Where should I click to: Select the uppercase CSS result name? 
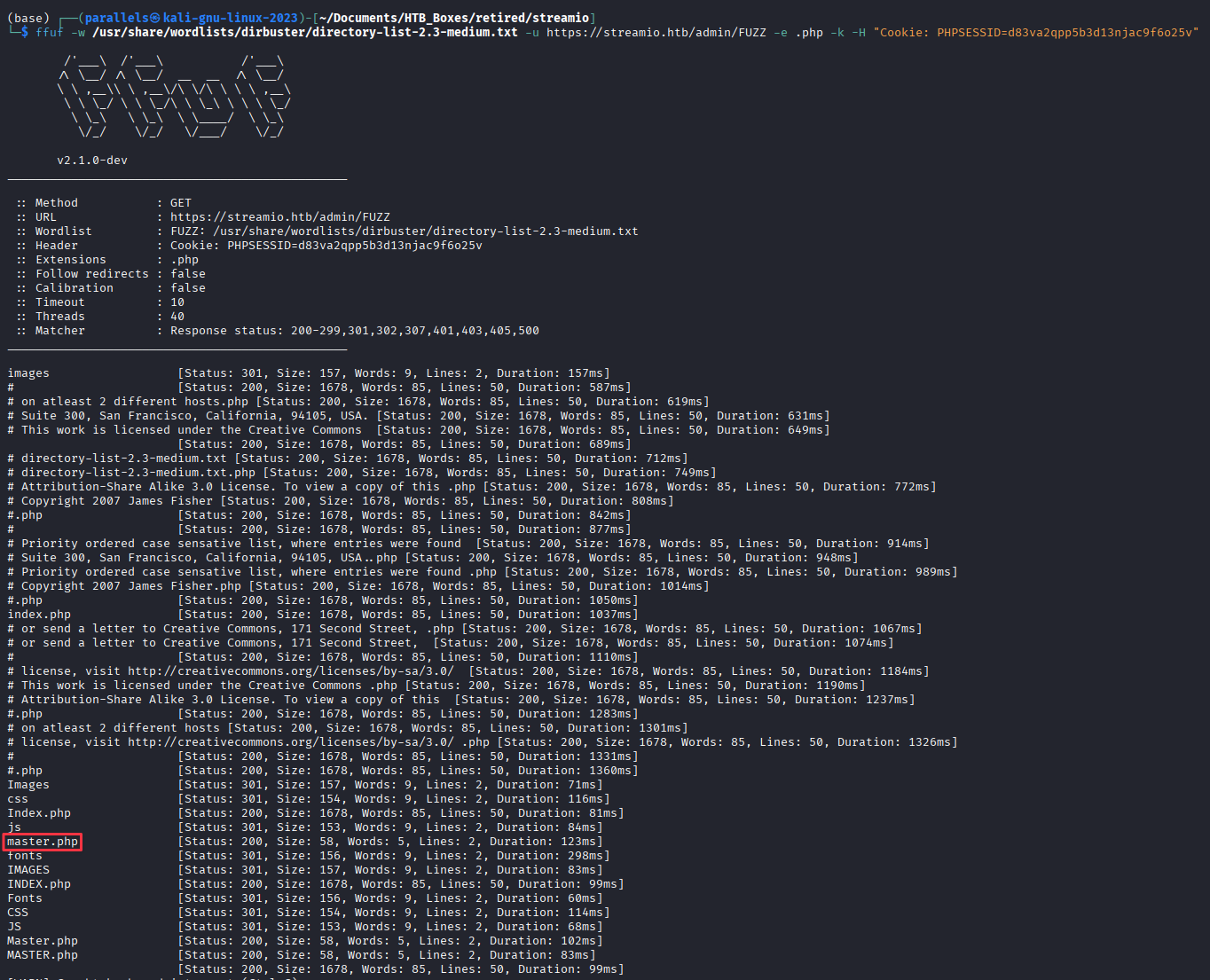[x=18, y=913]
